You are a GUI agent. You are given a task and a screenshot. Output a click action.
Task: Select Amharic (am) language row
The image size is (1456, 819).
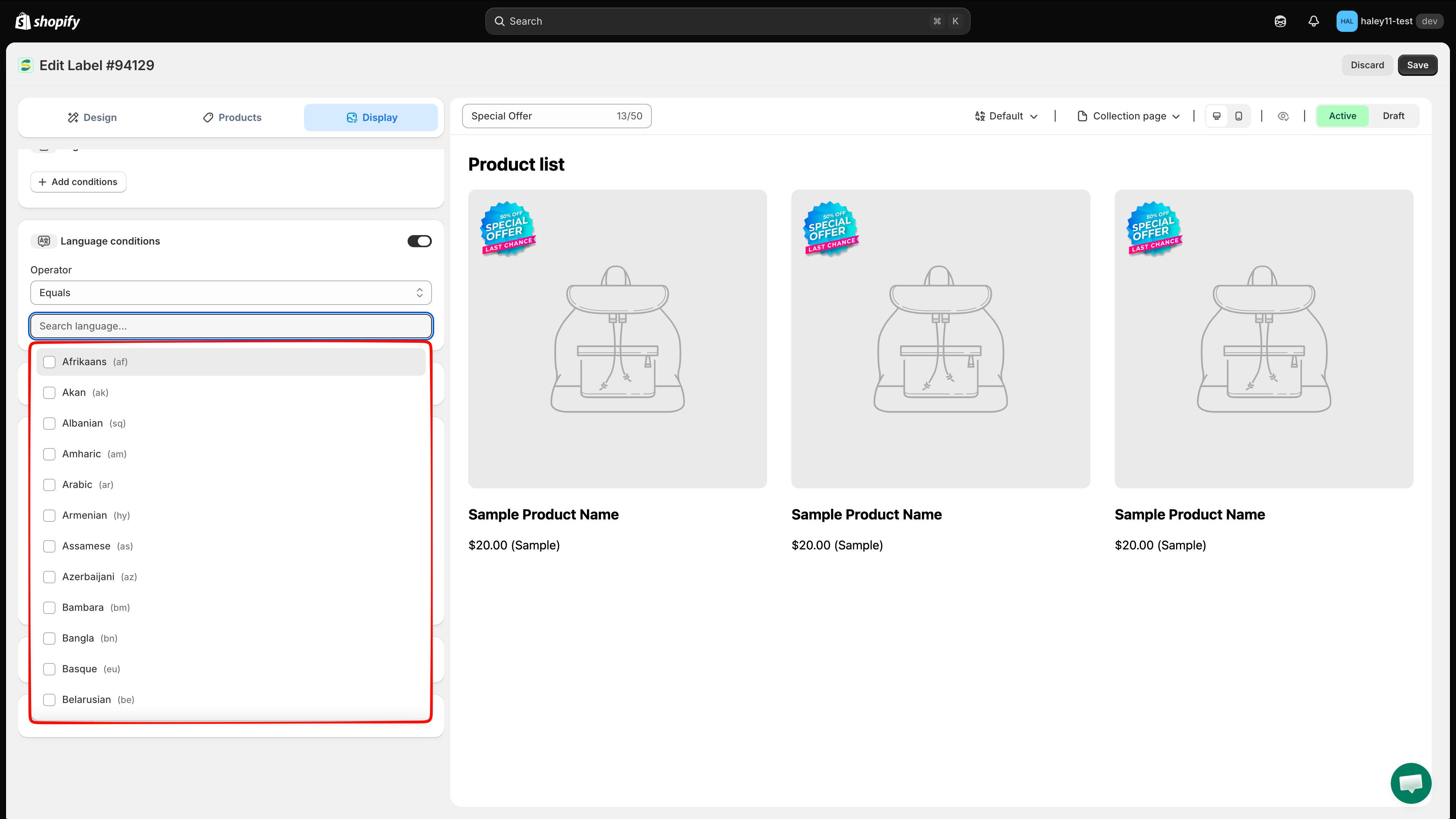(x=231, y=454)
